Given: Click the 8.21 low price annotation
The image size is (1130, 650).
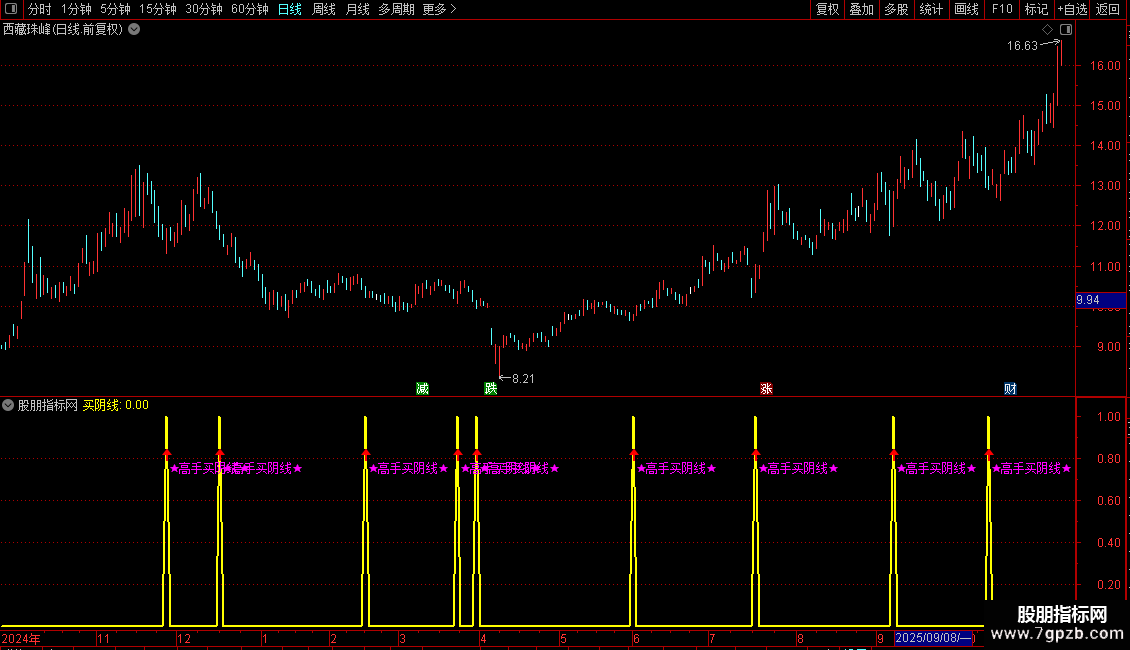Looking at the screenshot, I should pyautogui.click(x=523, y=378).
